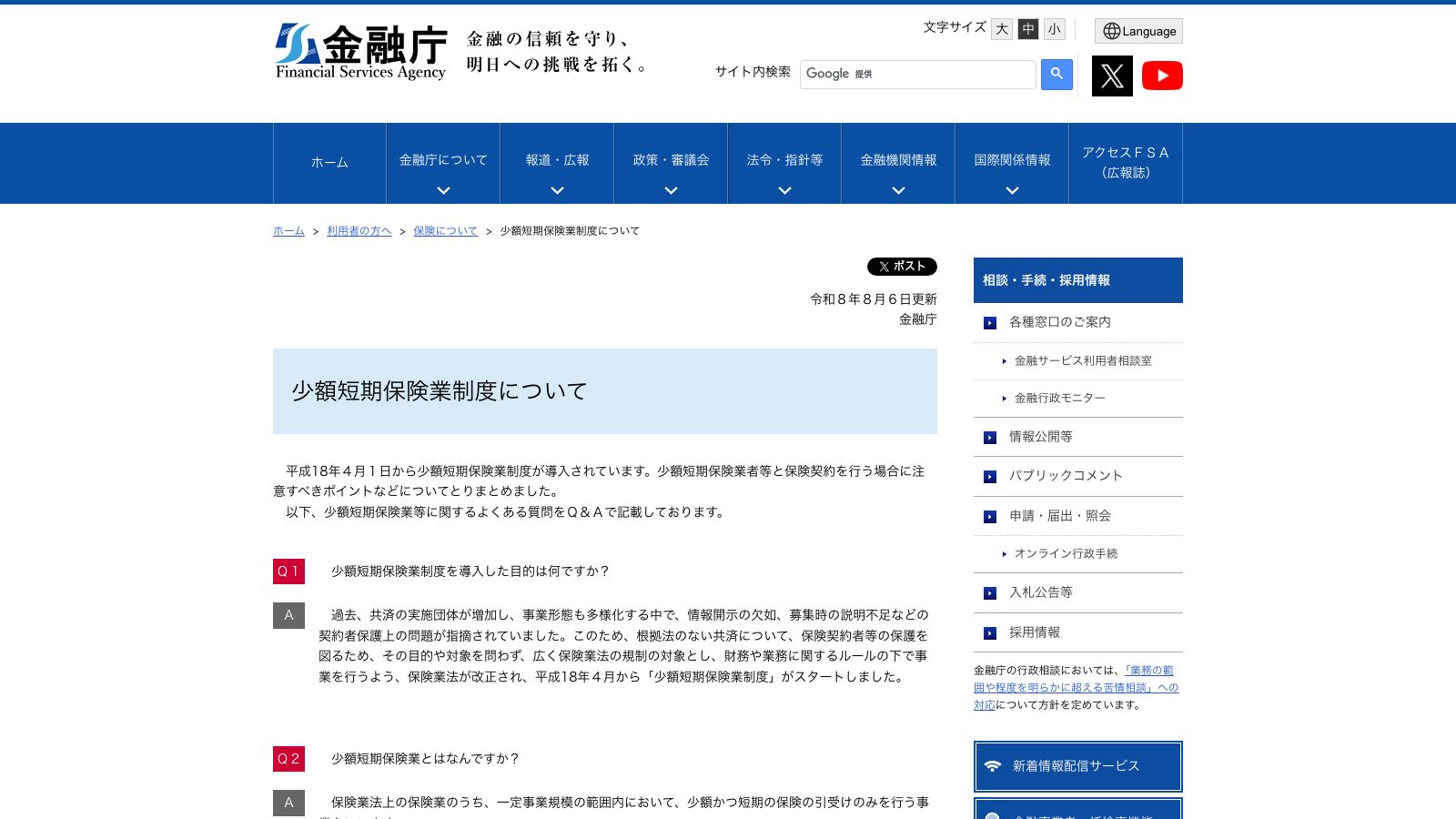Open 金融サービス利用者相談室 sidebar link
Viewport: 1456px width, 819px height.
click(x=1083, y=361)
